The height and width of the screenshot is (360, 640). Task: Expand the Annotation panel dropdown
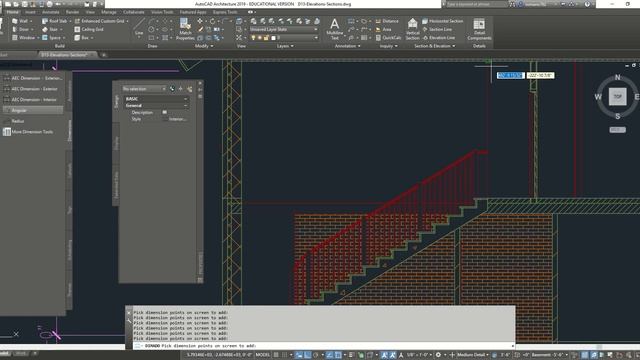click(347, 46)
